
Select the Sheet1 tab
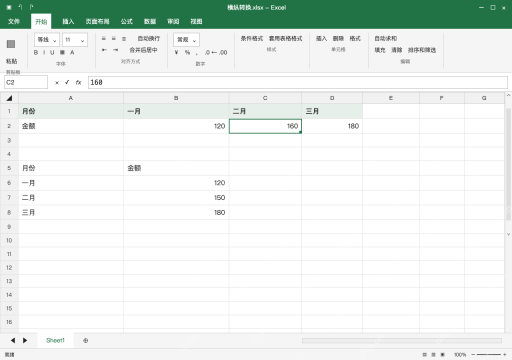(x=55, y=340)
